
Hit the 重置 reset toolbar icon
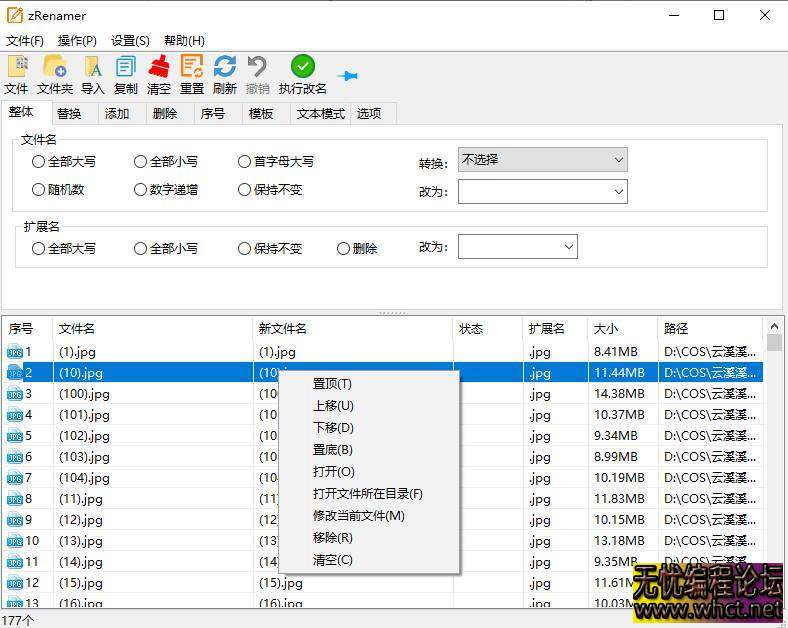192,68
